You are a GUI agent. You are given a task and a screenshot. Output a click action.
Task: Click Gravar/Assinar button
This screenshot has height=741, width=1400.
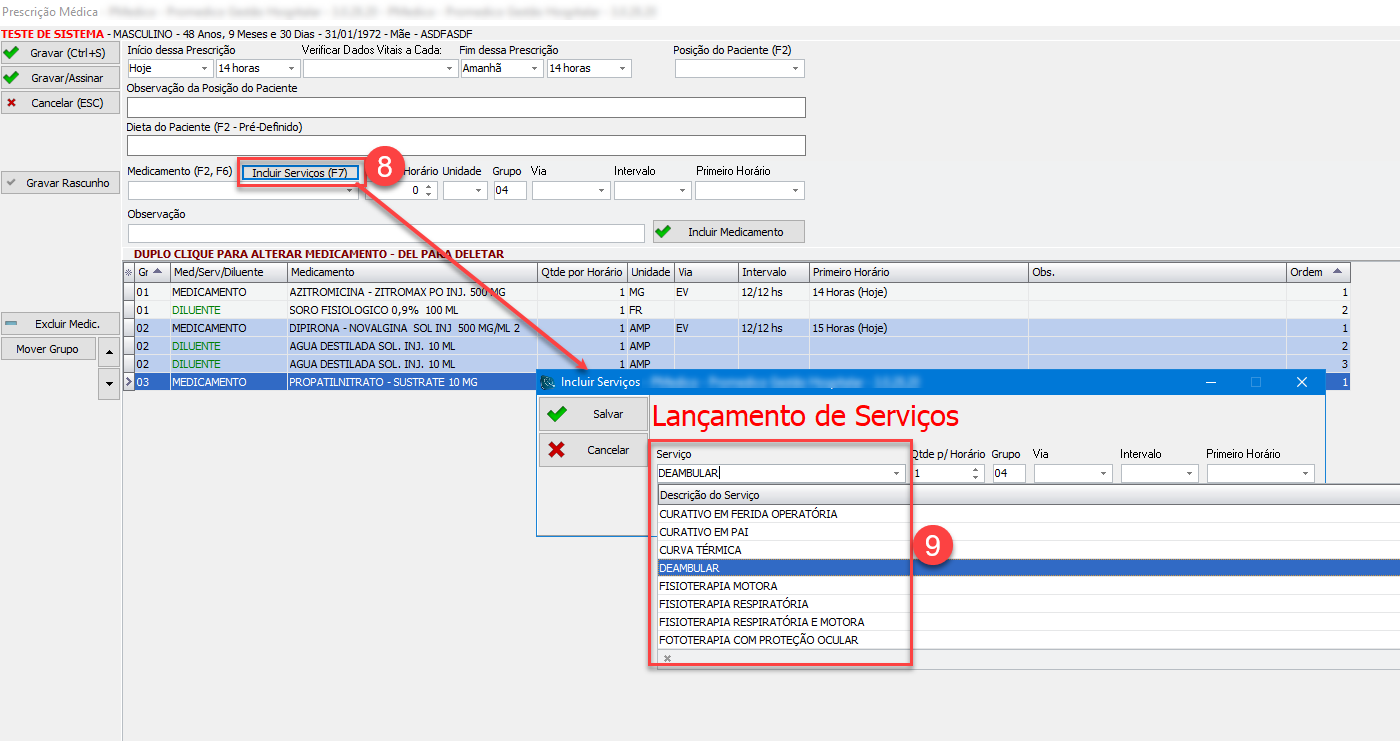60,78
